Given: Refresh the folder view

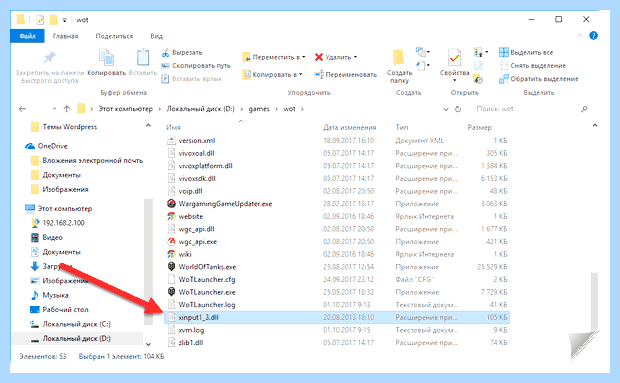Looking at the screenshot, I should (x=458, y=109).
